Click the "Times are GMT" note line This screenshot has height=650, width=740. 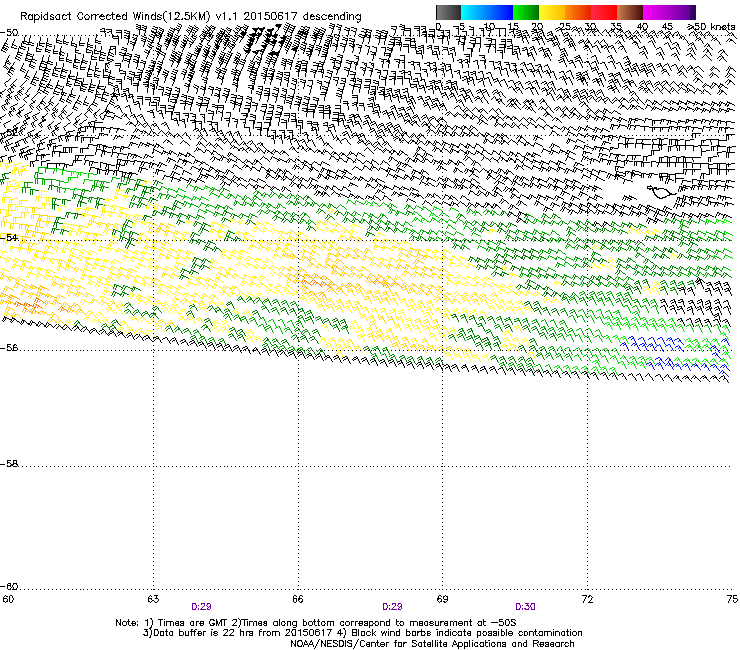[x=316, y=623]
